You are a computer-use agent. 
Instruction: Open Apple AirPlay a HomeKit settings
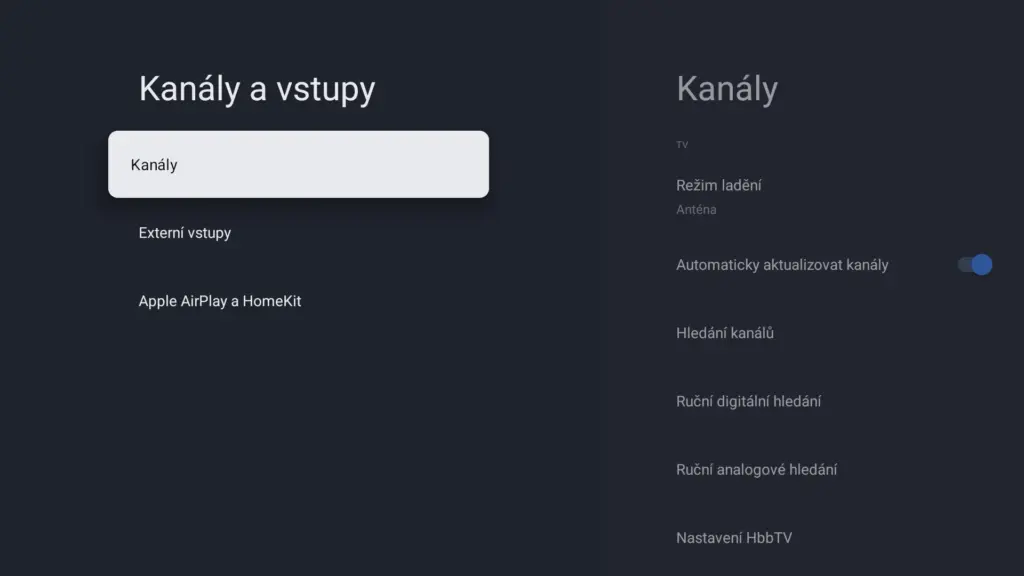click(x=220, y=301)
